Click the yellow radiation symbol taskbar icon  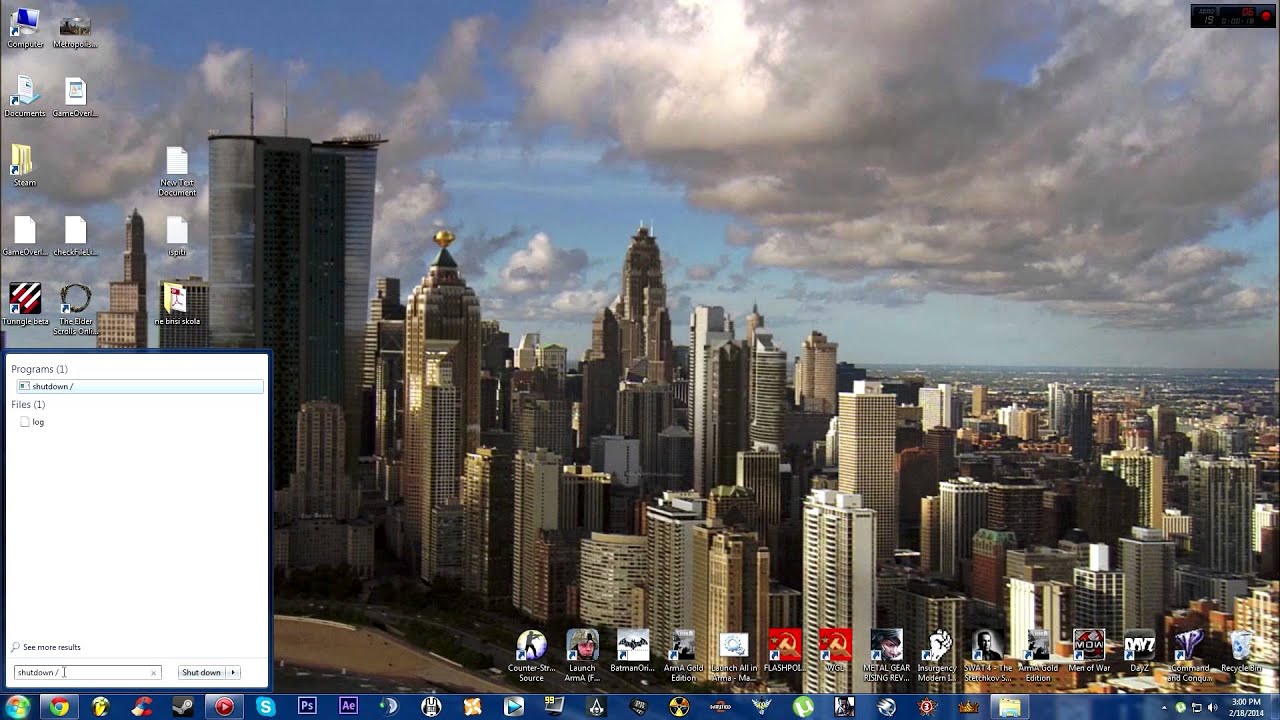[x=679, y=707]
